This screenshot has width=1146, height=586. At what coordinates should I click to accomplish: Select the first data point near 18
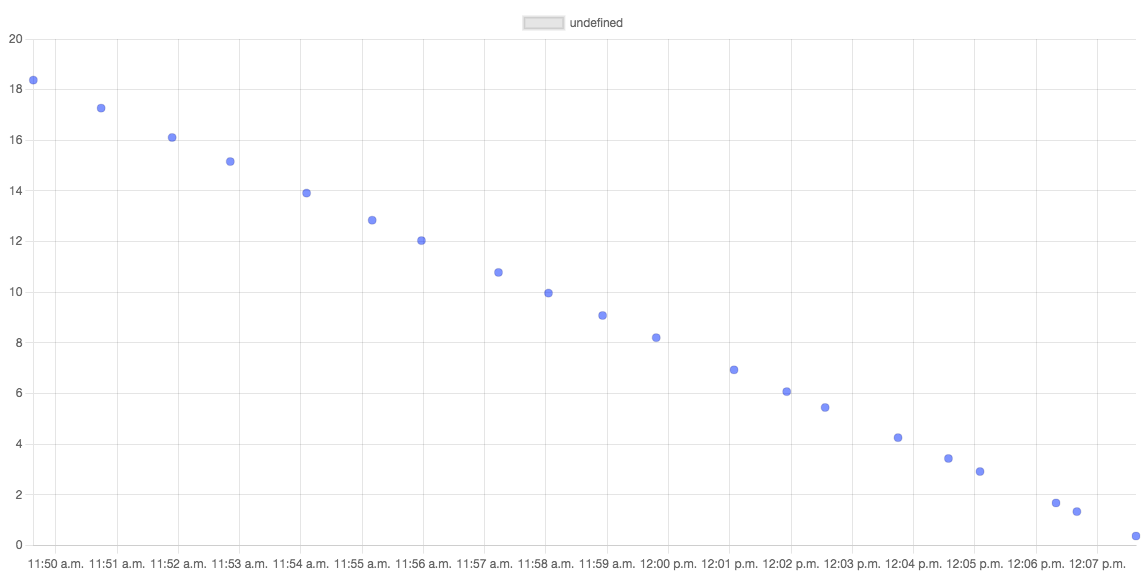coord(33,80)
